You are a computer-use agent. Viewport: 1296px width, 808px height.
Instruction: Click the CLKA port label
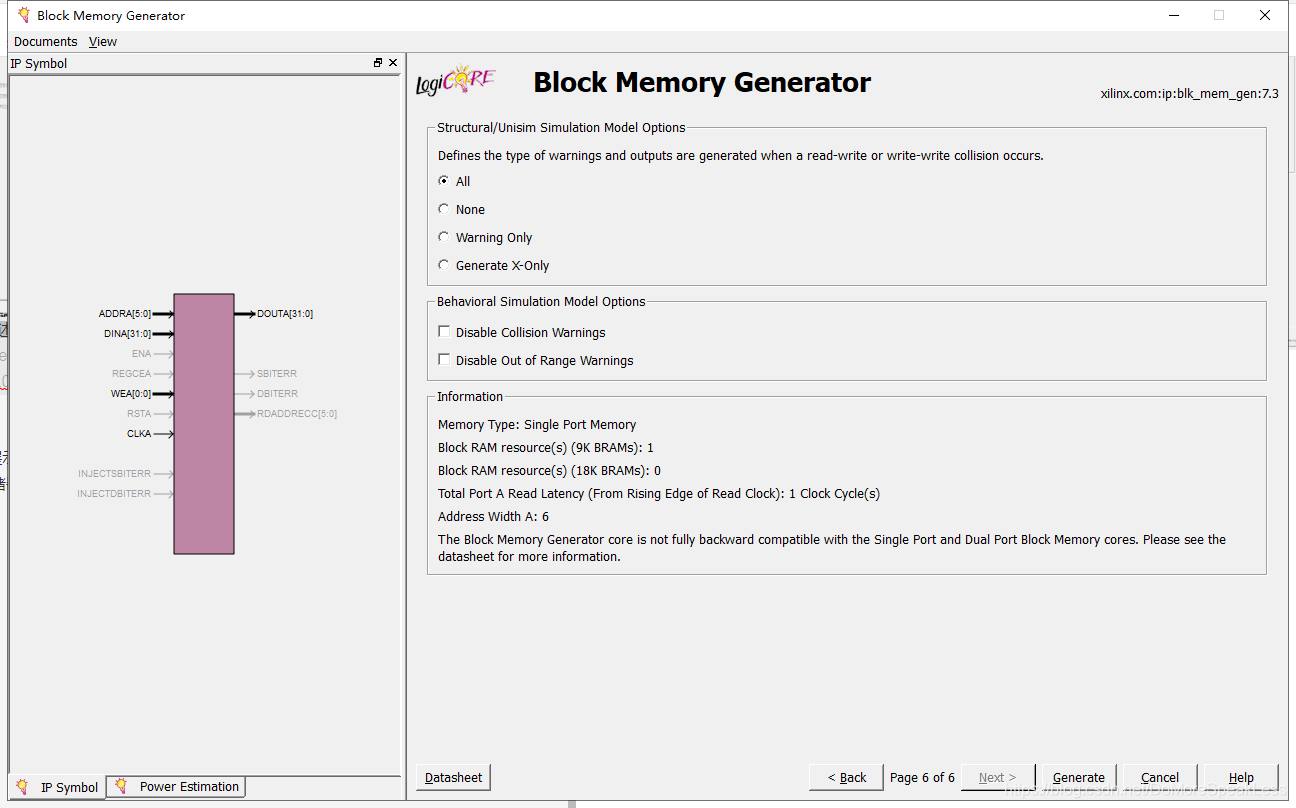coord(139,434)
